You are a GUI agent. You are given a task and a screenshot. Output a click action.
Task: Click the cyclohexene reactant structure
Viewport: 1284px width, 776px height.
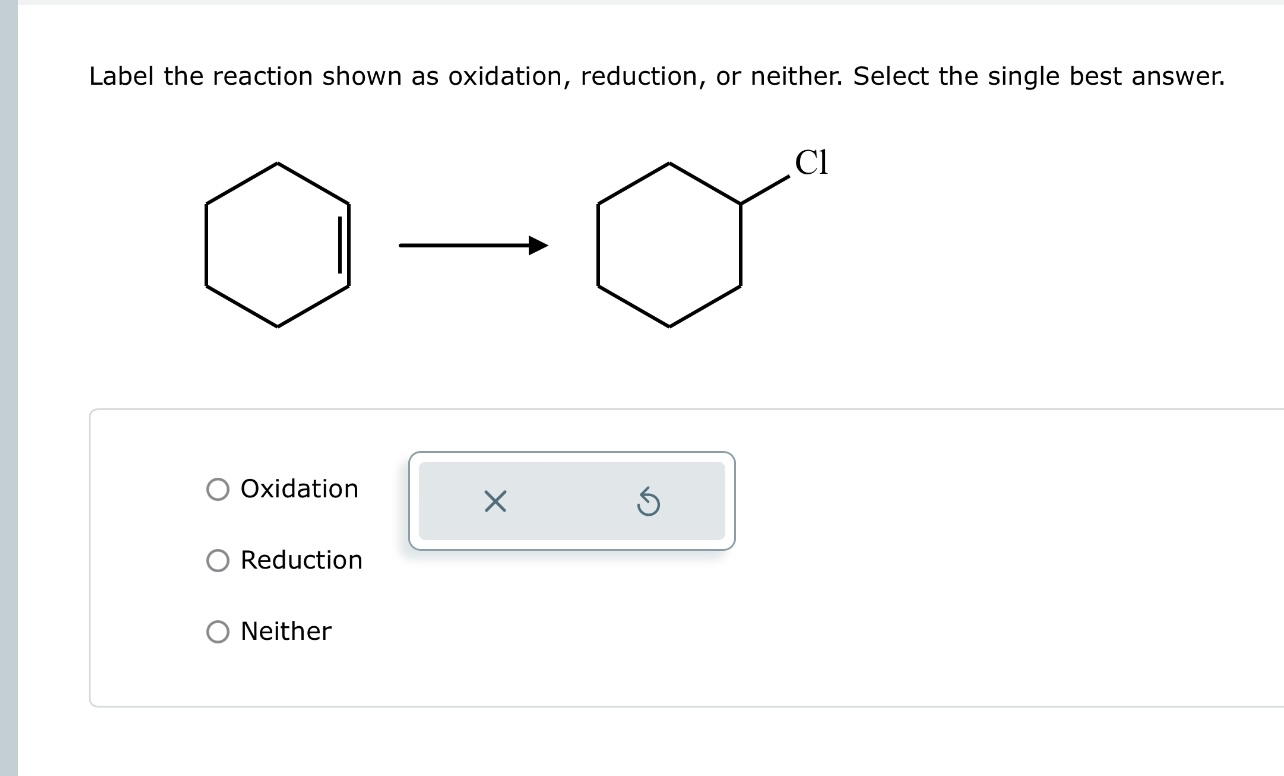[x=277, y=245]
